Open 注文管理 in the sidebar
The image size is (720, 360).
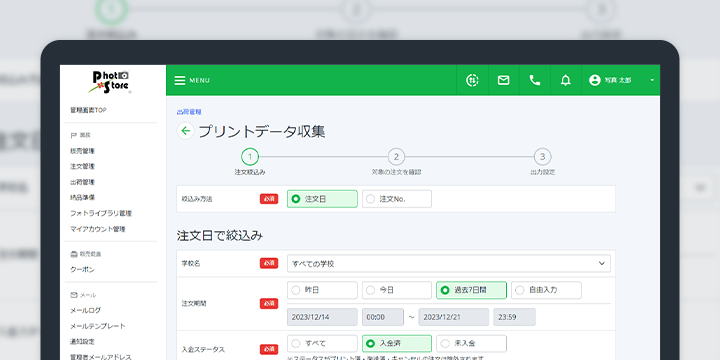pos(82,166)
